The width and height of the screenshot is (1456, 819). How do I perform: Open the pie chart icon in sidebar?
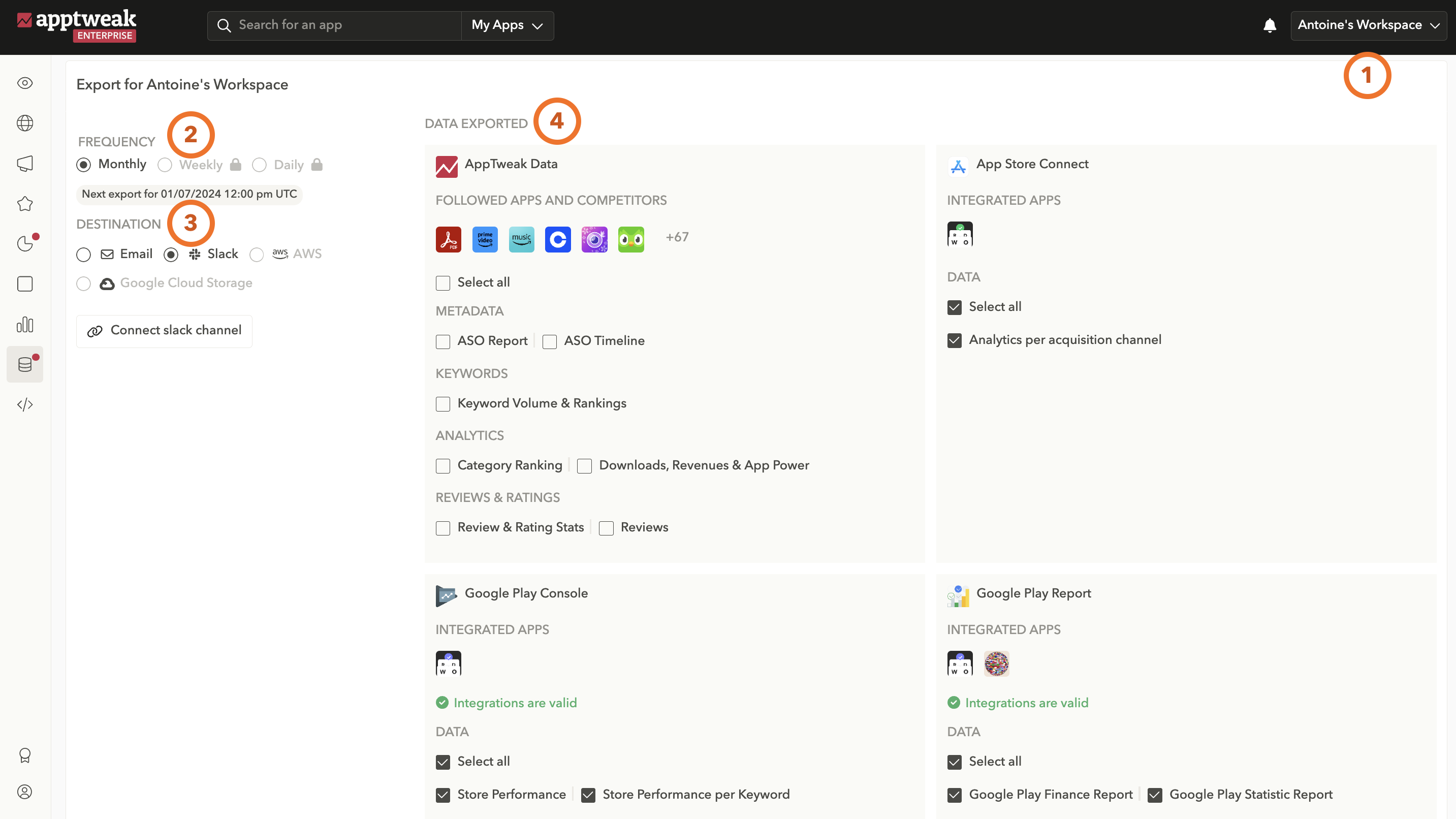[25, 243]
